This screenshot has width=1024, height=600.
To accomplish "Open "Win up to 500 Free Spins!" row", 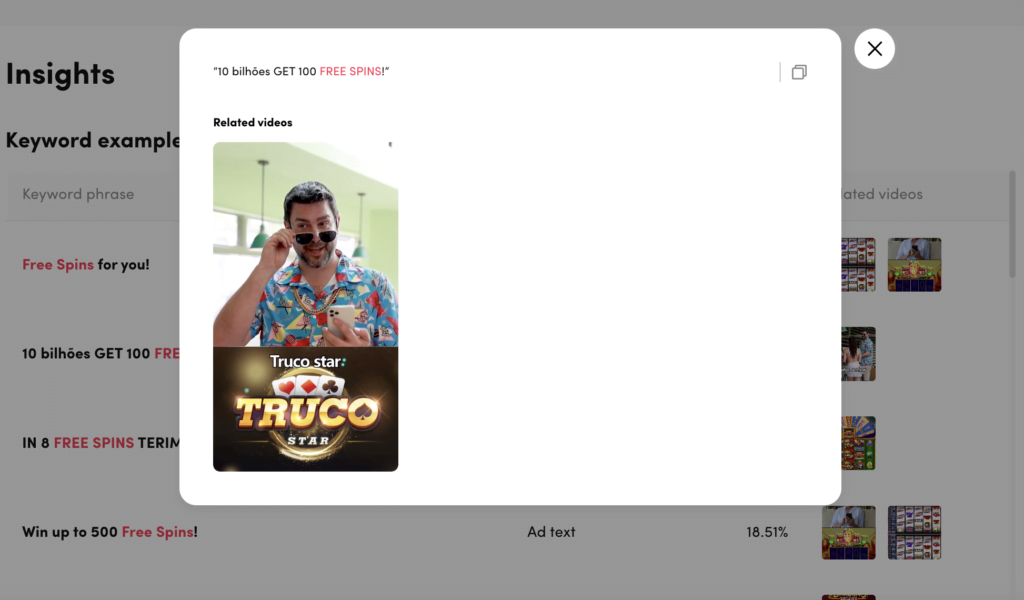I will (x=110, y=532).
